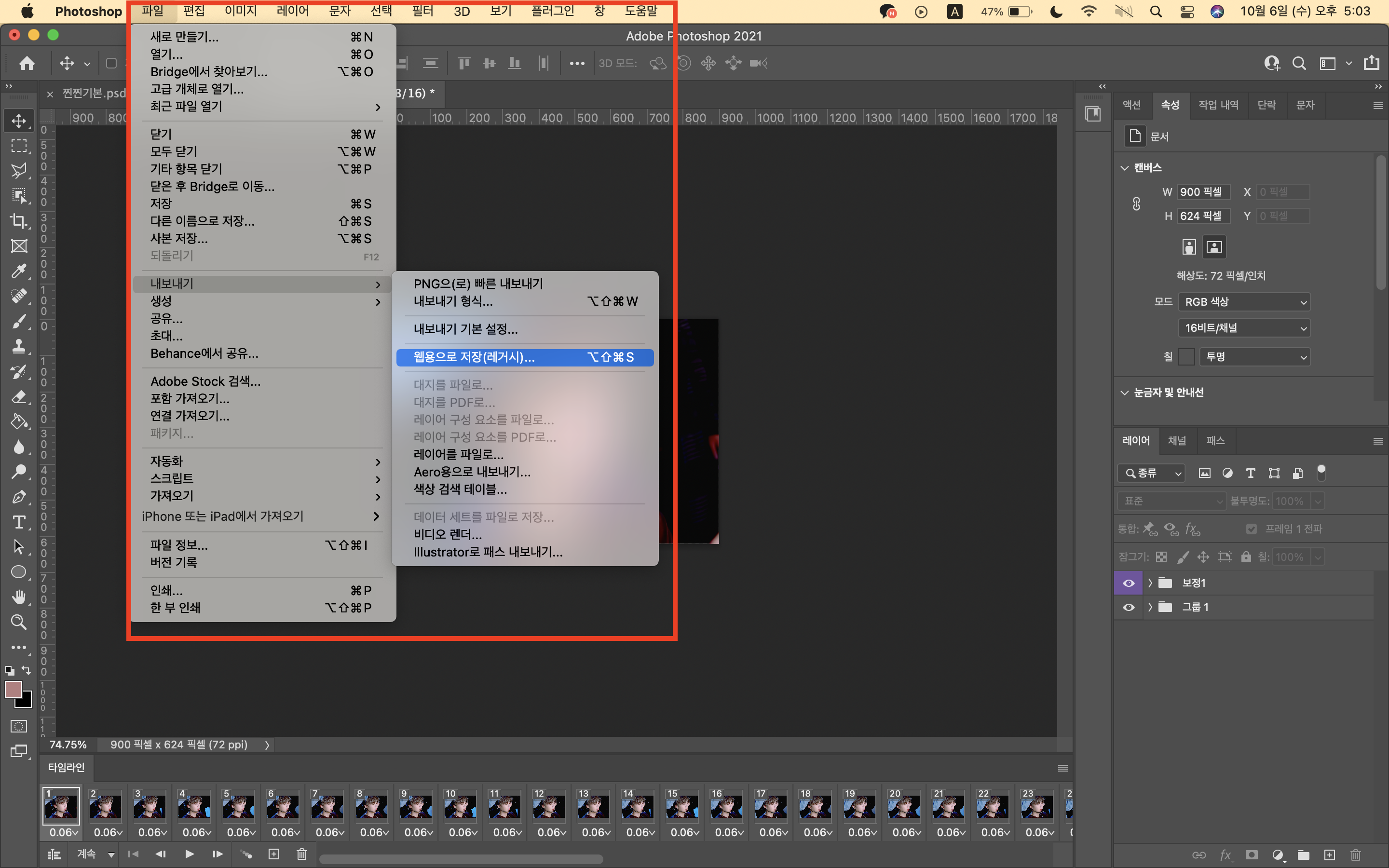This screenshot has width=1389, height=868.
Task: Play the timeline animation
Action: 189,854
